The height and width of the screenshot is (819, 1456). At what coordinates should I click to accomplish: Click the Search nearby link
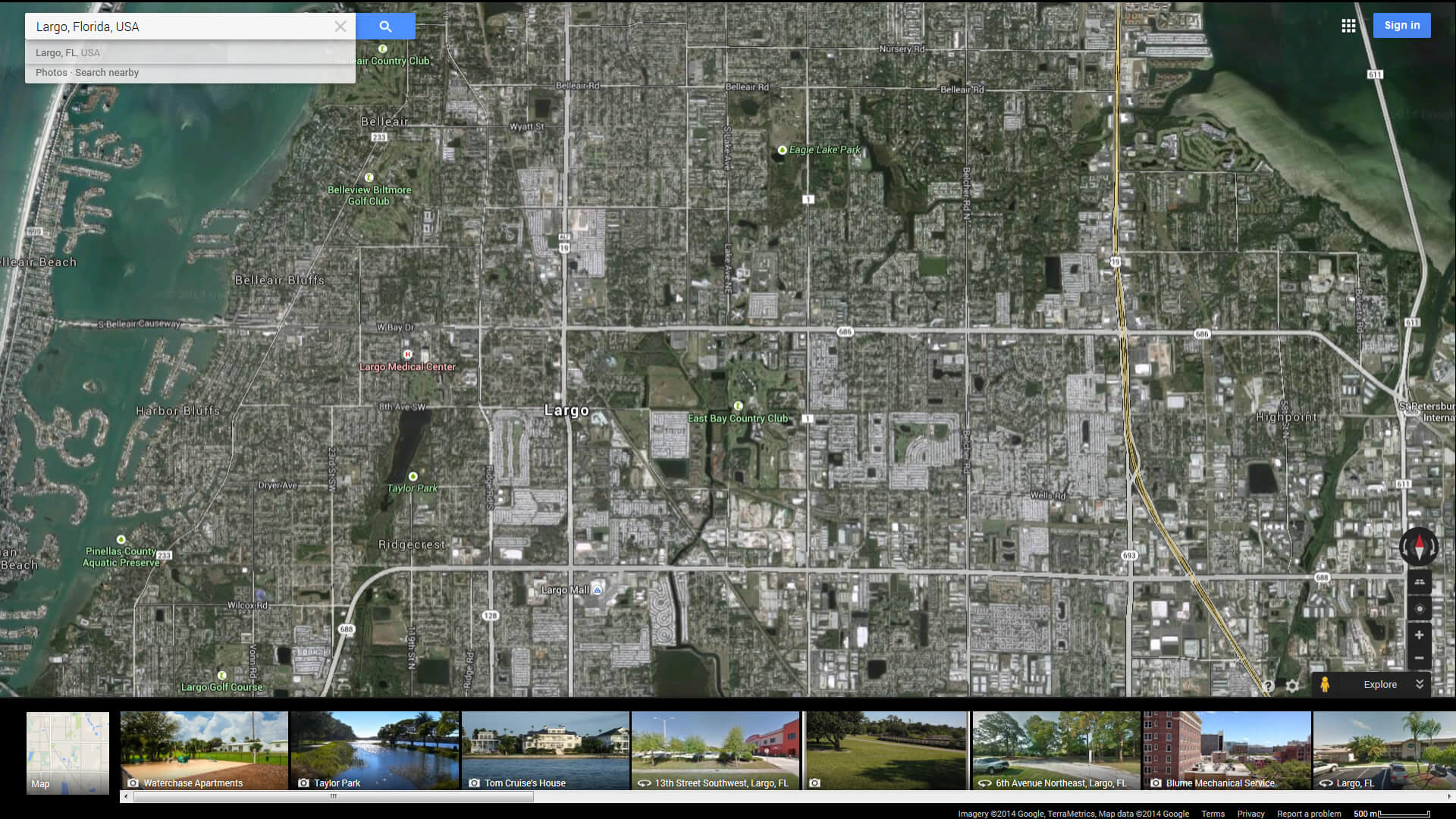tap(107, 73)
